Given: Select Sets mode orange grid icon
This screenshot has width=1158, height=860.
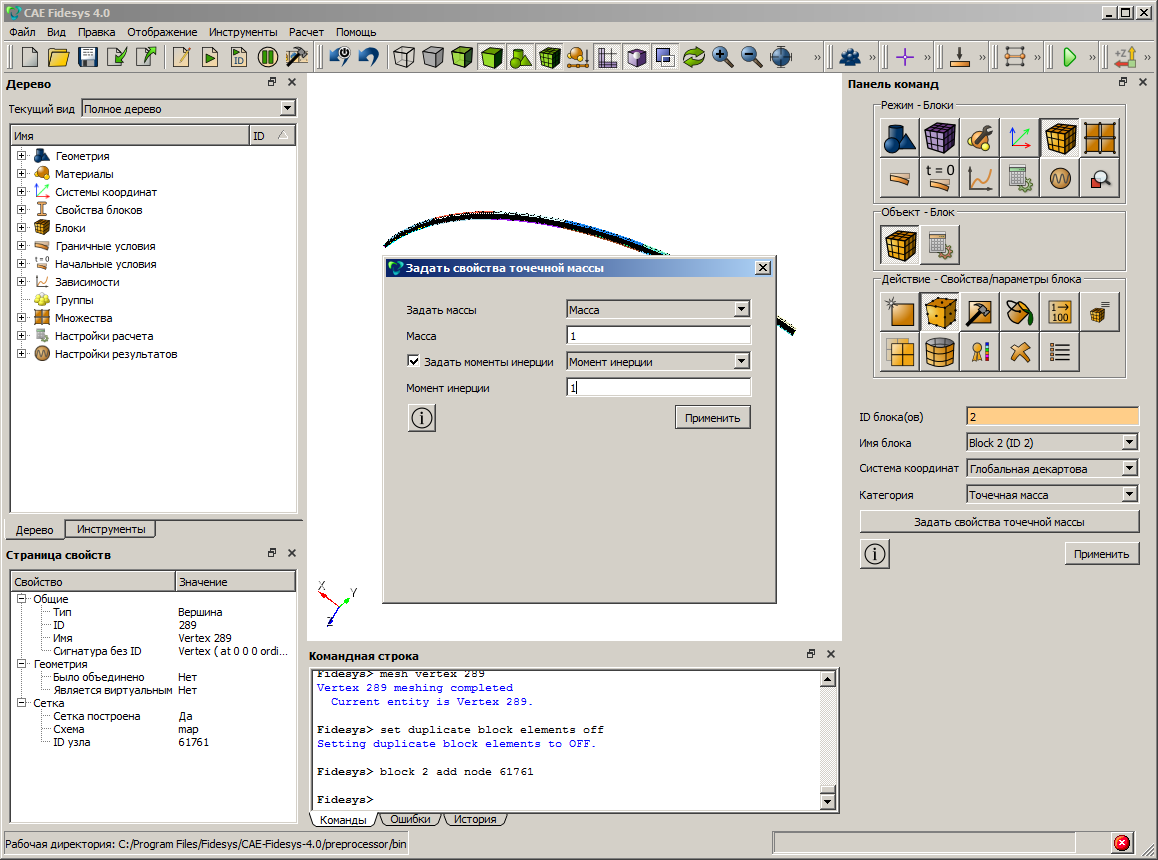Looking at the screenshot, I should pyautogui.click(x=1100, y=138).
